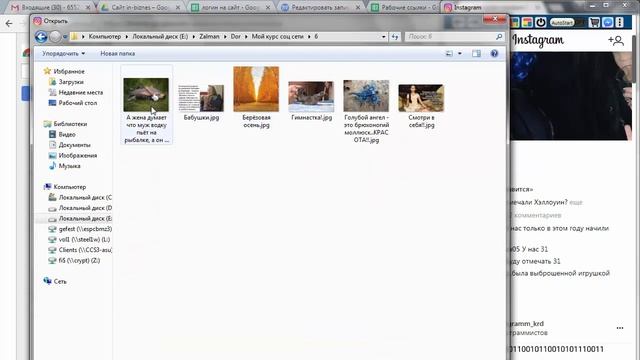Viewport: 640px width, 360px height.
Task: Click the shopping cart browser extension icon
Action: click(594, 22)
